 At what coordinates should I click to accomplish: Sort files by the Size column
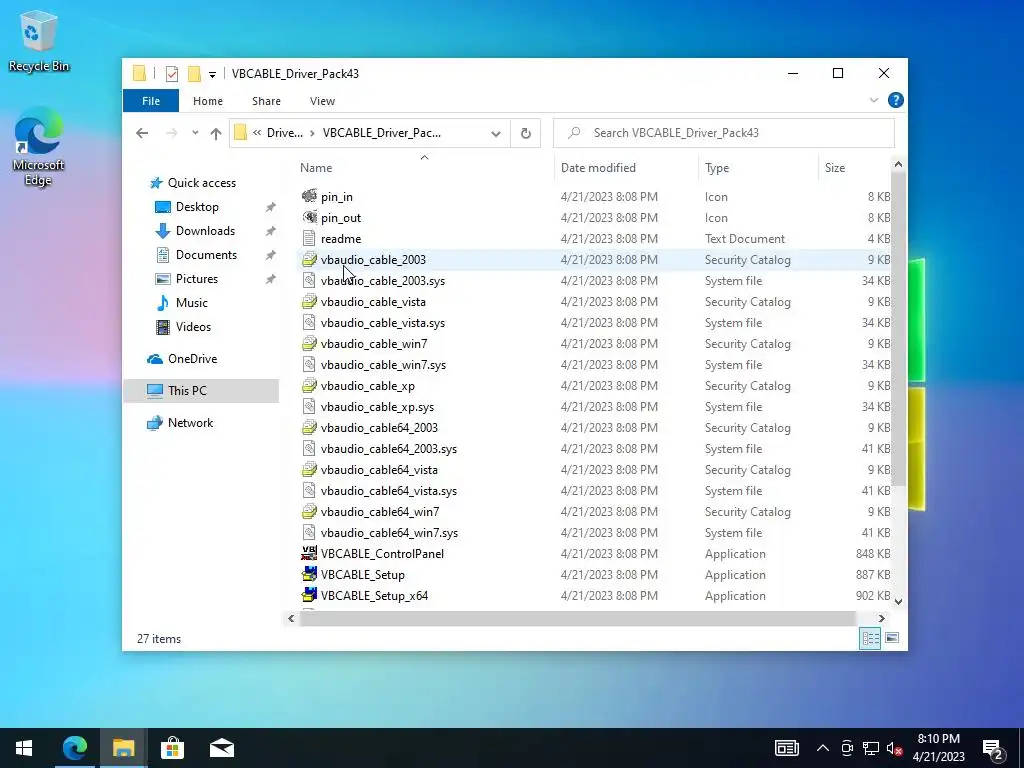point(835,168)
